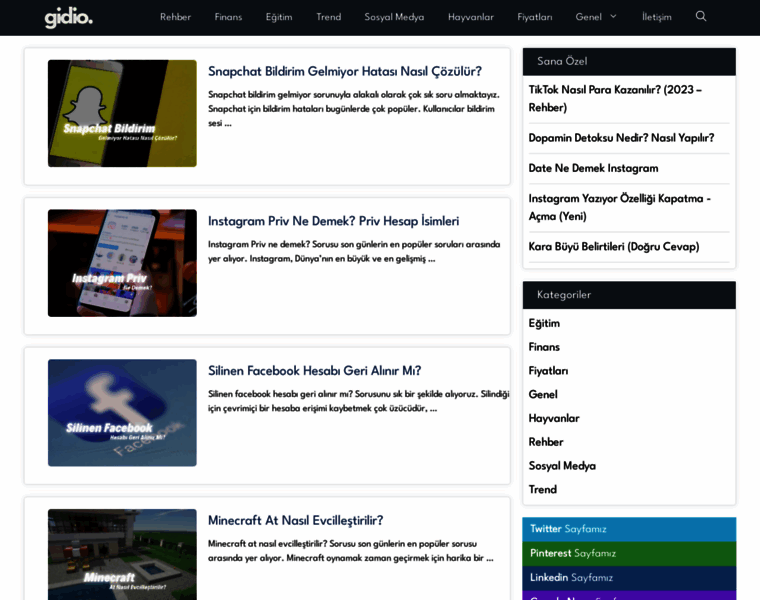Screen dimensions: 760x600
Task: Open Trend from the top menu
Action: [329, 17]
